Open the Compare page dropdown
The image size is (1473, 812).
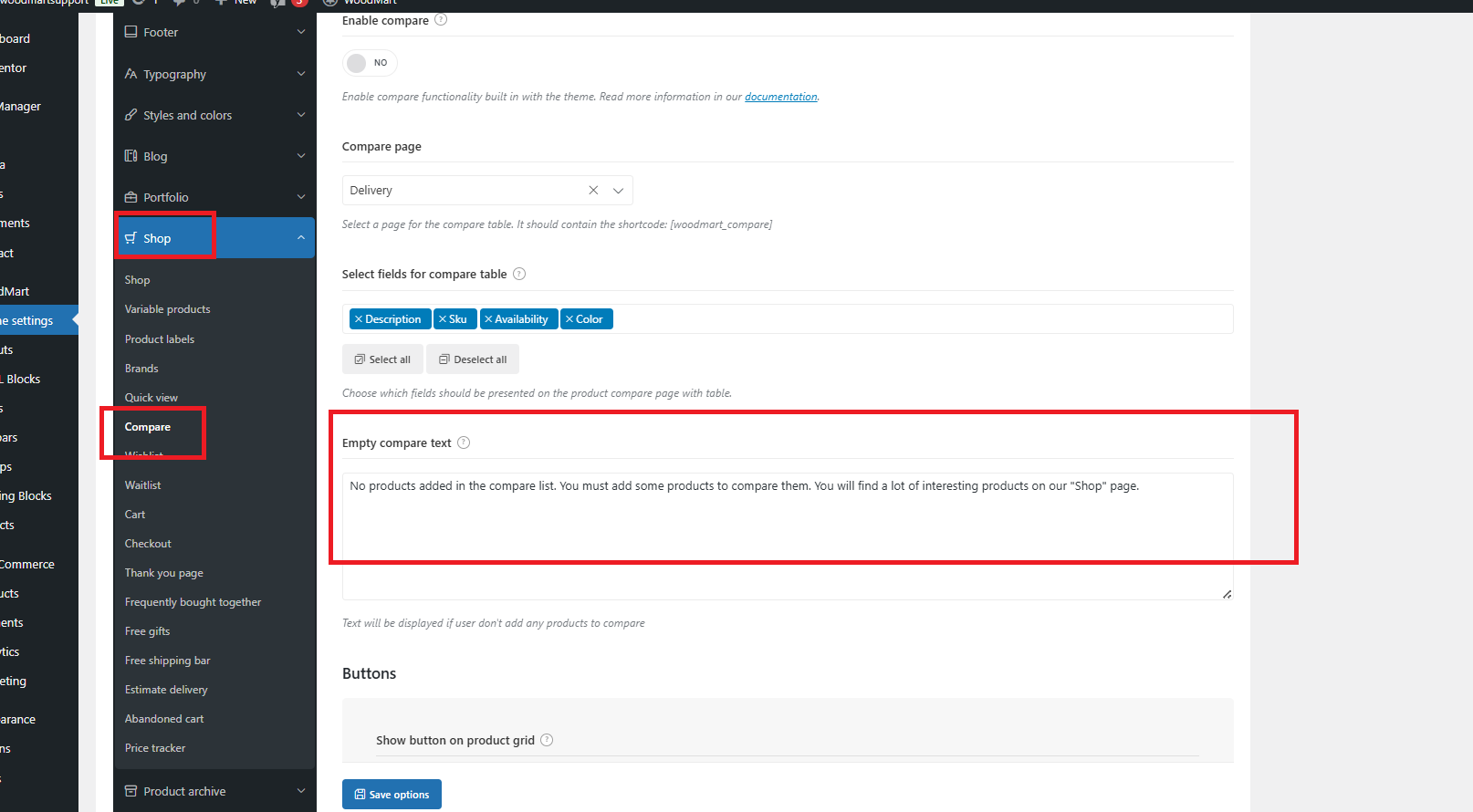[x=618, y=190]
